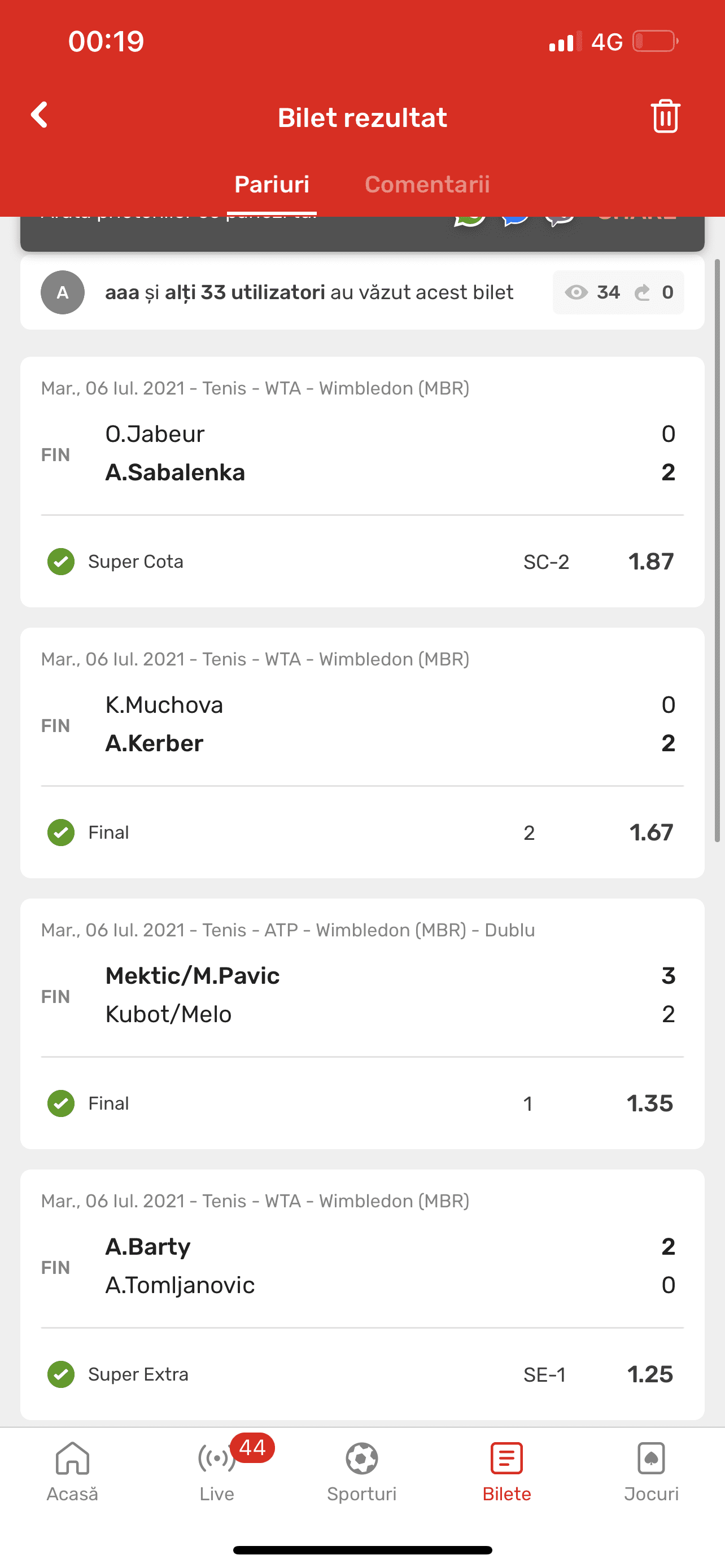Click the 'alți 33 utilizatori' viewers text
This screenshot has width=725, height=1568.
[244, 293]
